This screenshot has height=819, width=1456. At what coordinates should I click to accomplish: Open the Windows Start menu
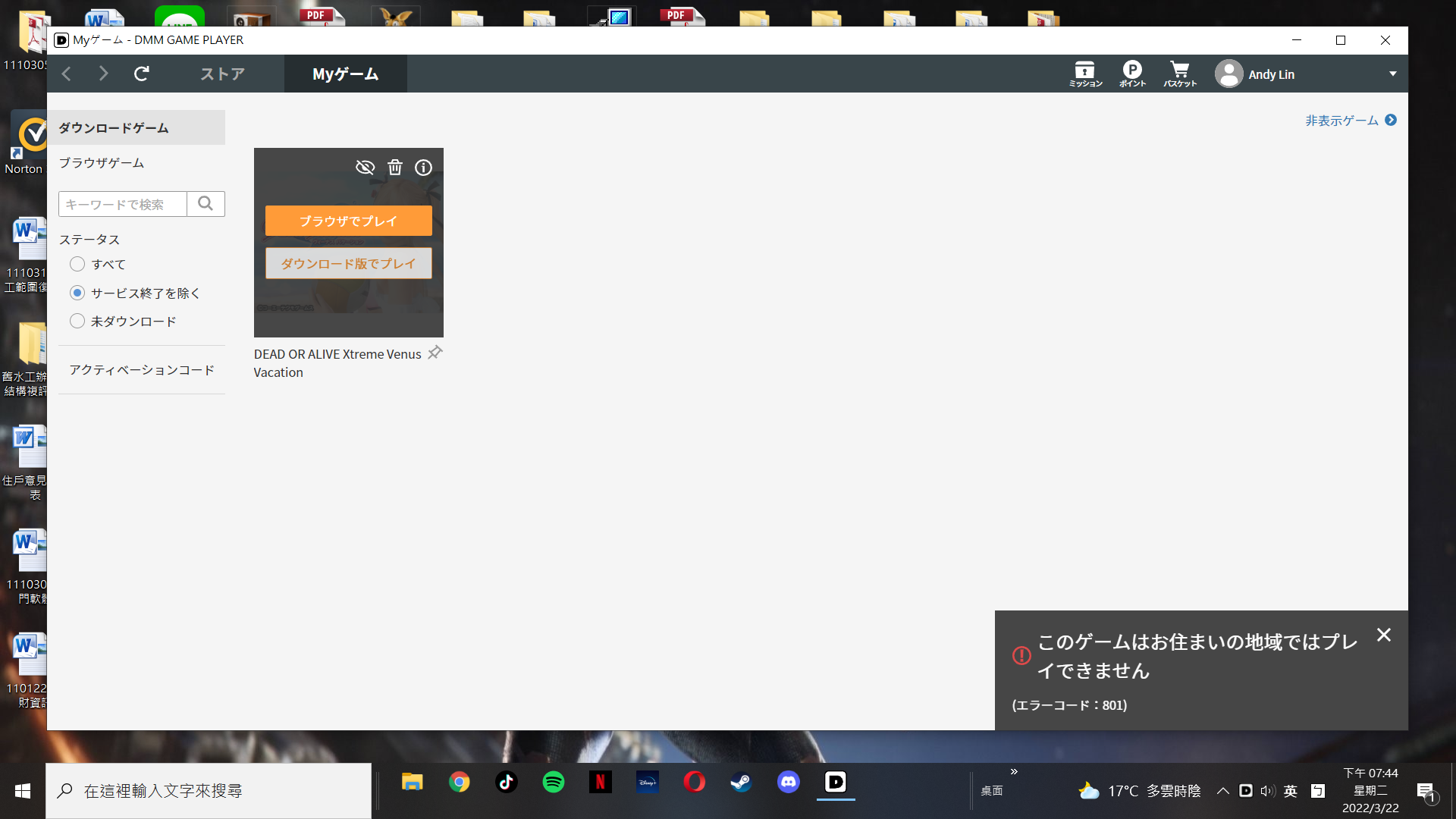click(x=23, y=791)
